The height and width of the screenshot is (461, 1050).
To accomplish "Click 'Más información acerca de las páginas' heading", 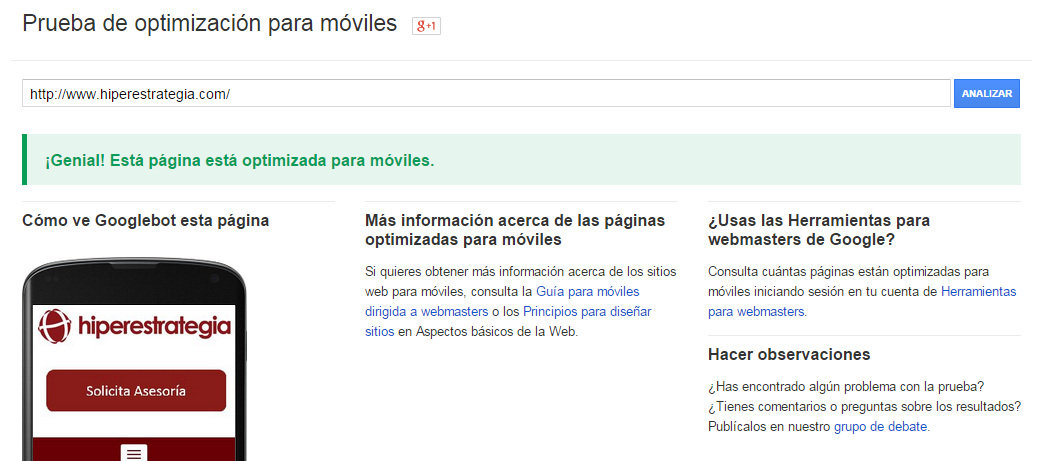I will coord(515,230).
